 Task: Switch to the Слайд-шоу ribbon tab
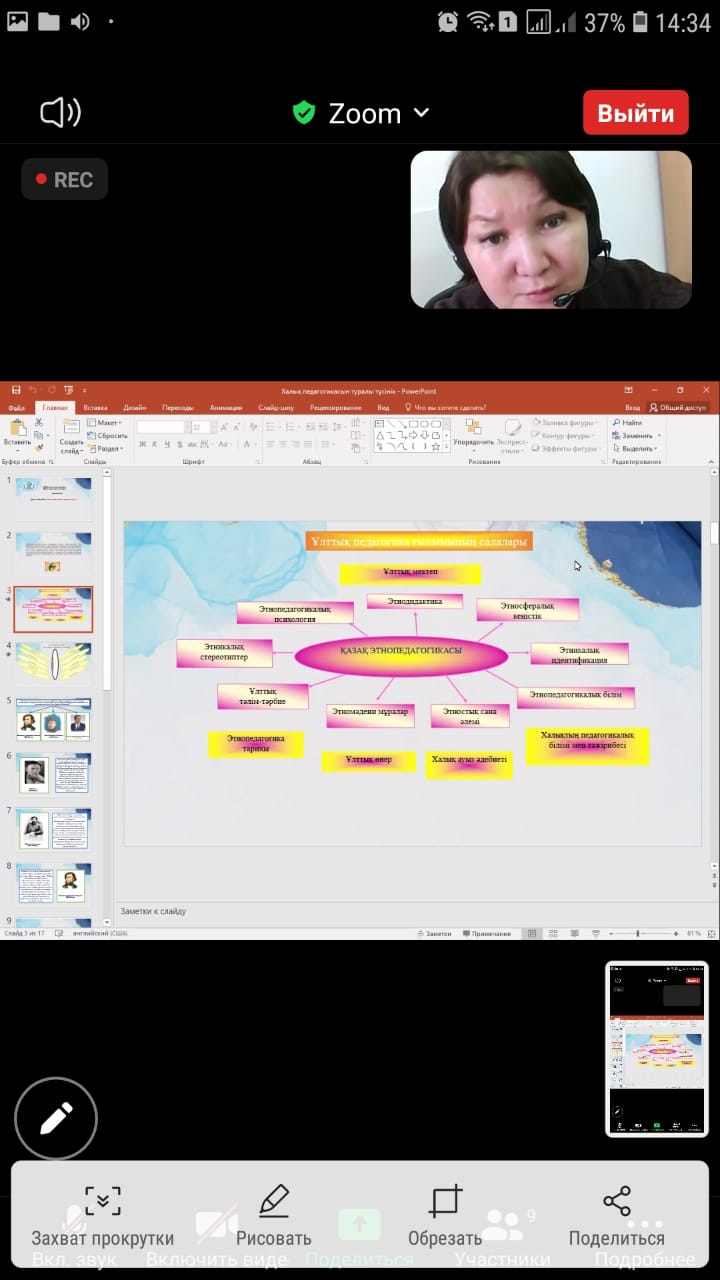276,408
